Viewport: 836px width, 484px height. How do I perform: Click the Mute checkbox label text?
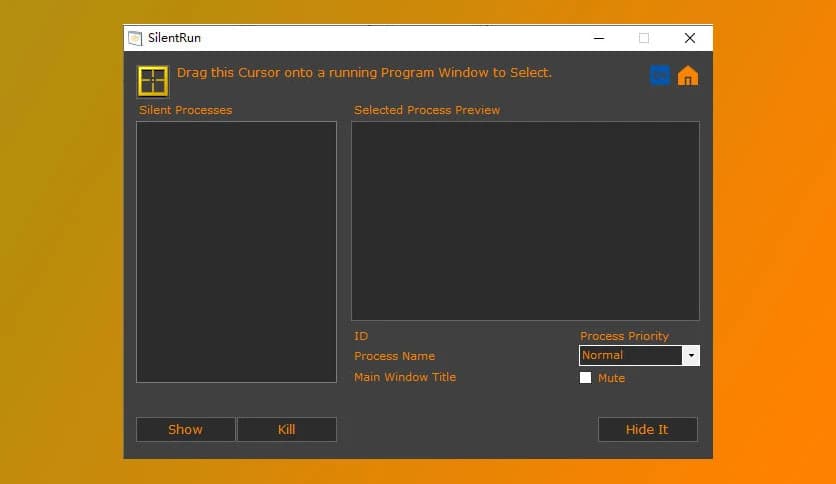611,378
